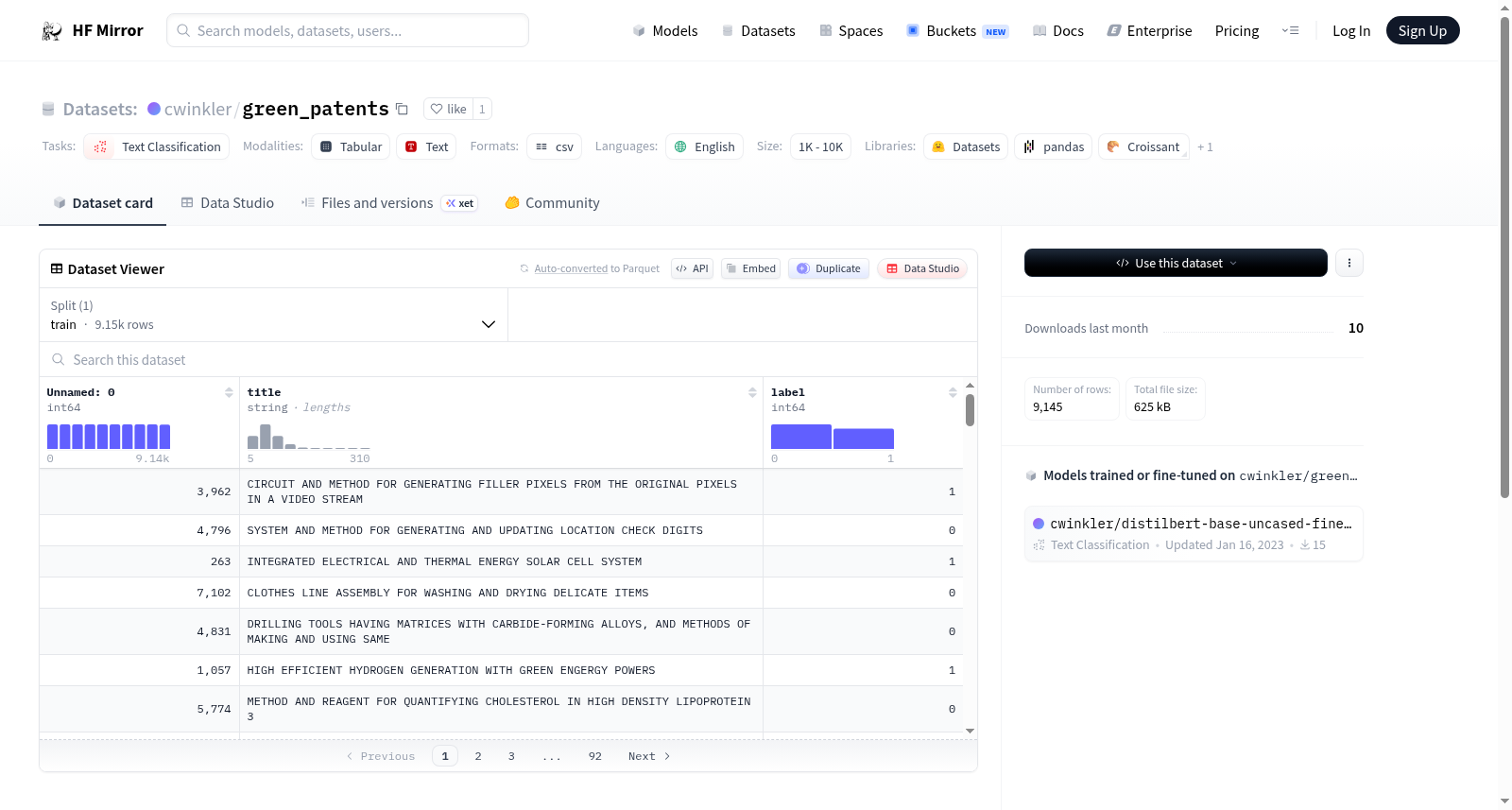Click the HF Mirror logo icon
The width and height of the screenshot is (1512, 810).
[x=52, y=31]
